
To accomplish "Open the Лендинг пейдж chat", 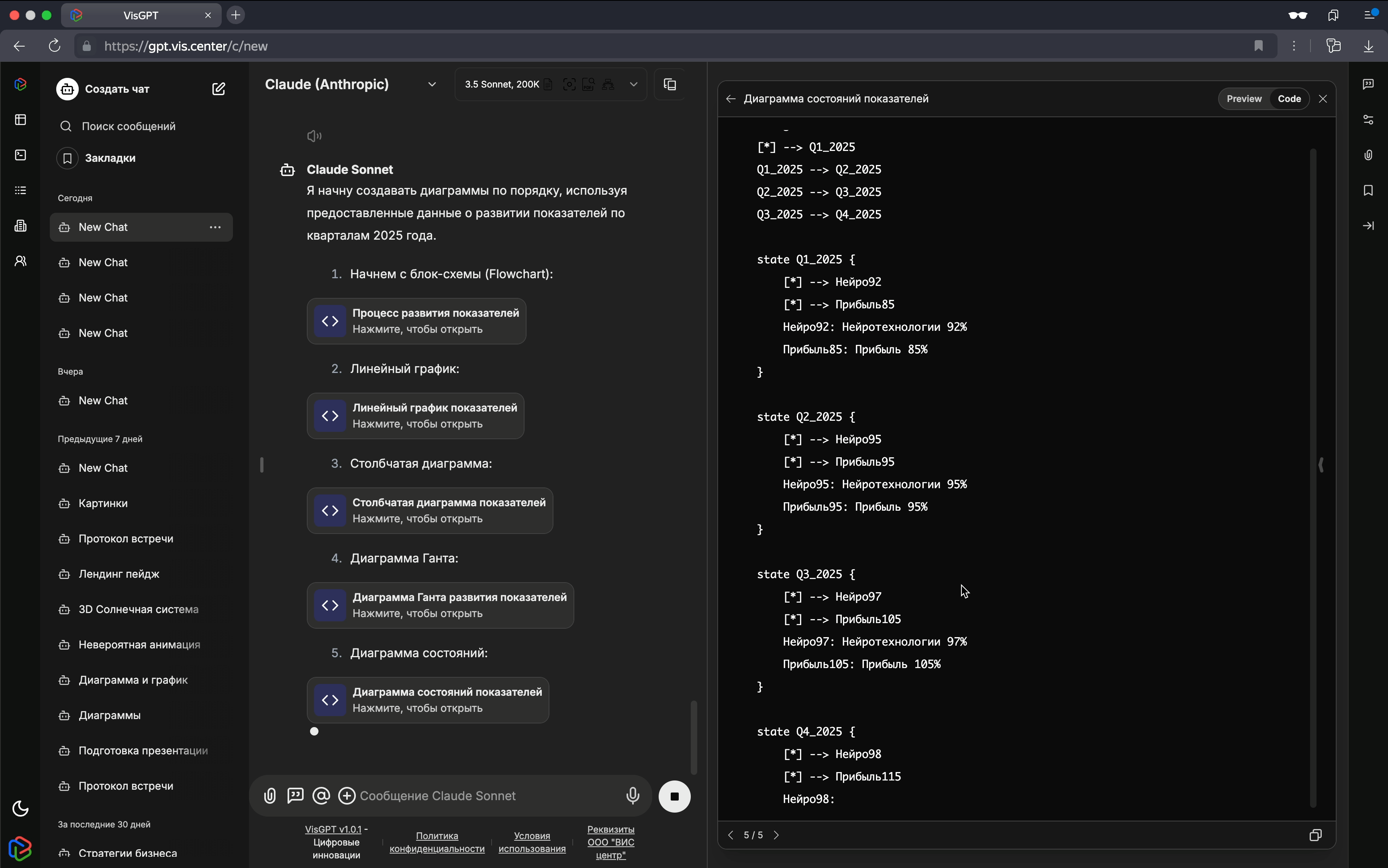I will [141, 574].
